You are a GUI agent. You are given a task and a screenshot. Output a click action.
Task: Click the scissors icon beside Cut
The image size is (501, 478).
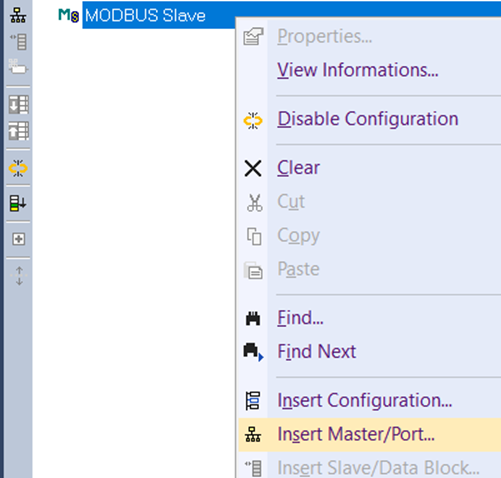255,203
